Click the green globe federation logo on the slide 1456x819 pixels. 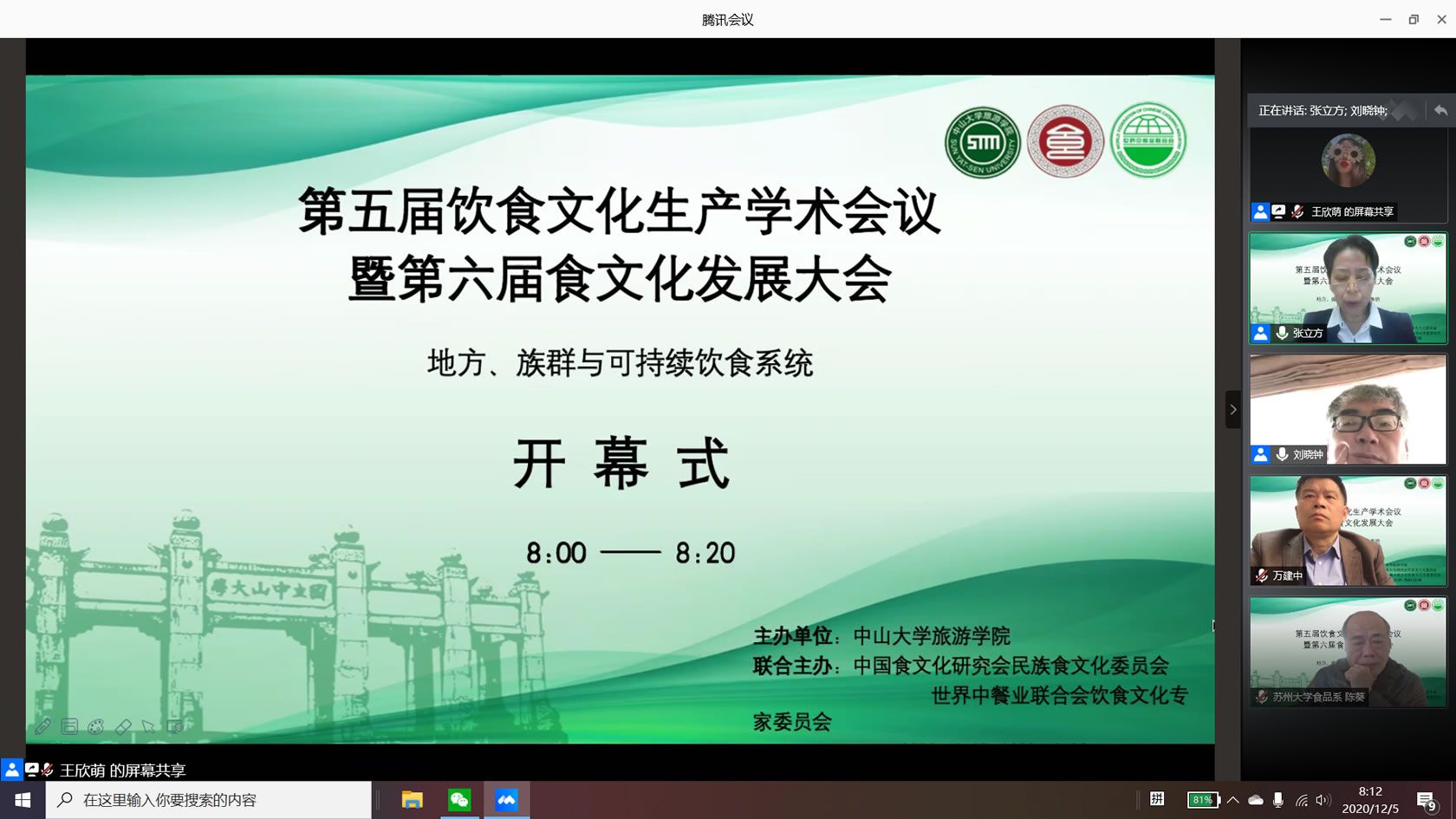(x=1148, y=140)
